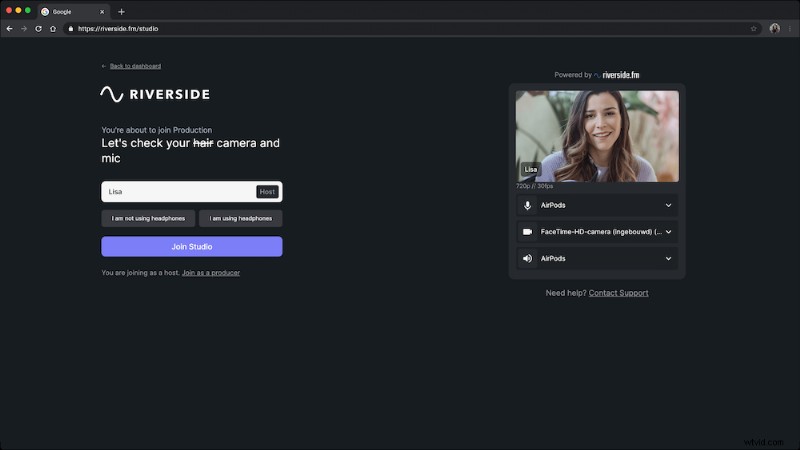Image resolution: width=800 pixels, height=450 pixels.
Task: Open the Contact Support link
Action: (x=618, y=293)
